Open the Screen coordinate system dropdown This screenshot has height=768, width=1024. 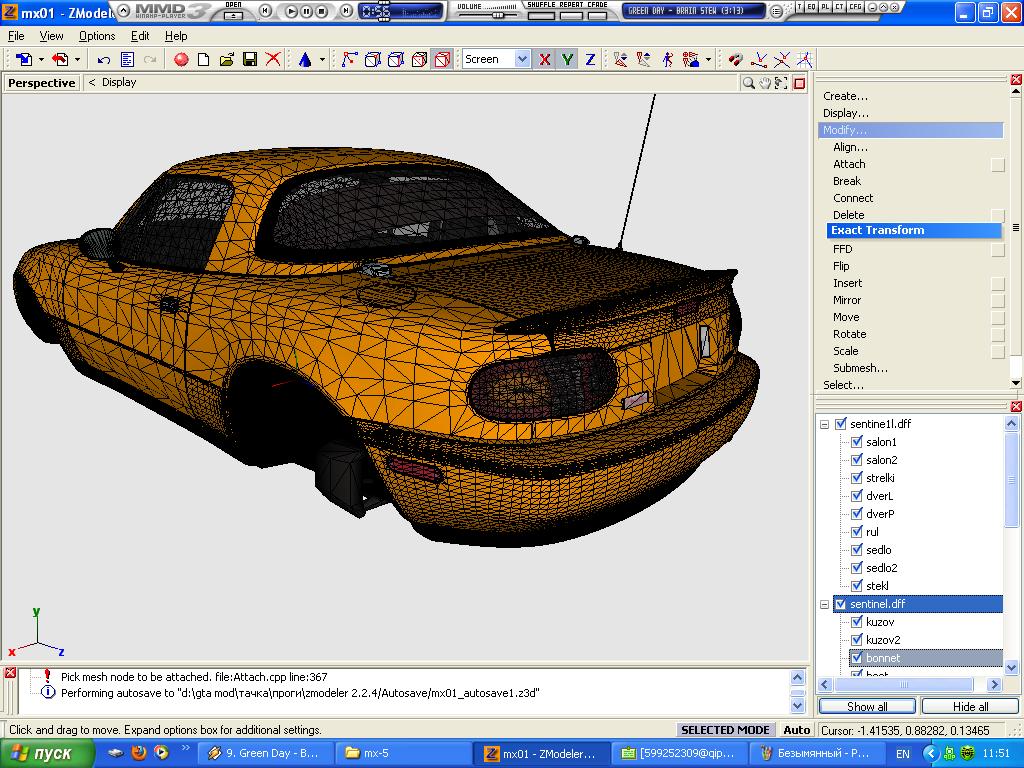pyautogui.click(x=522, y=60)
